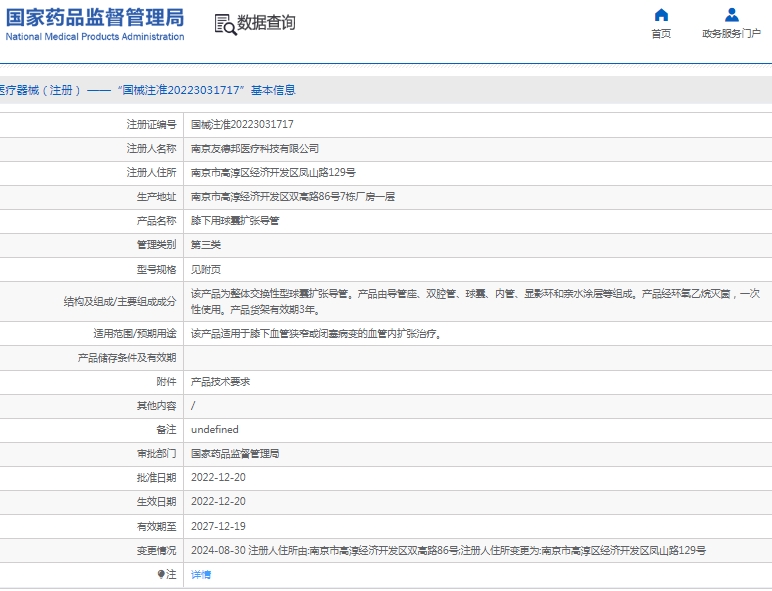
Task: Select approving department 国家药品监督管理局 value
Action: pyautogui.click(x=235, y=454)
